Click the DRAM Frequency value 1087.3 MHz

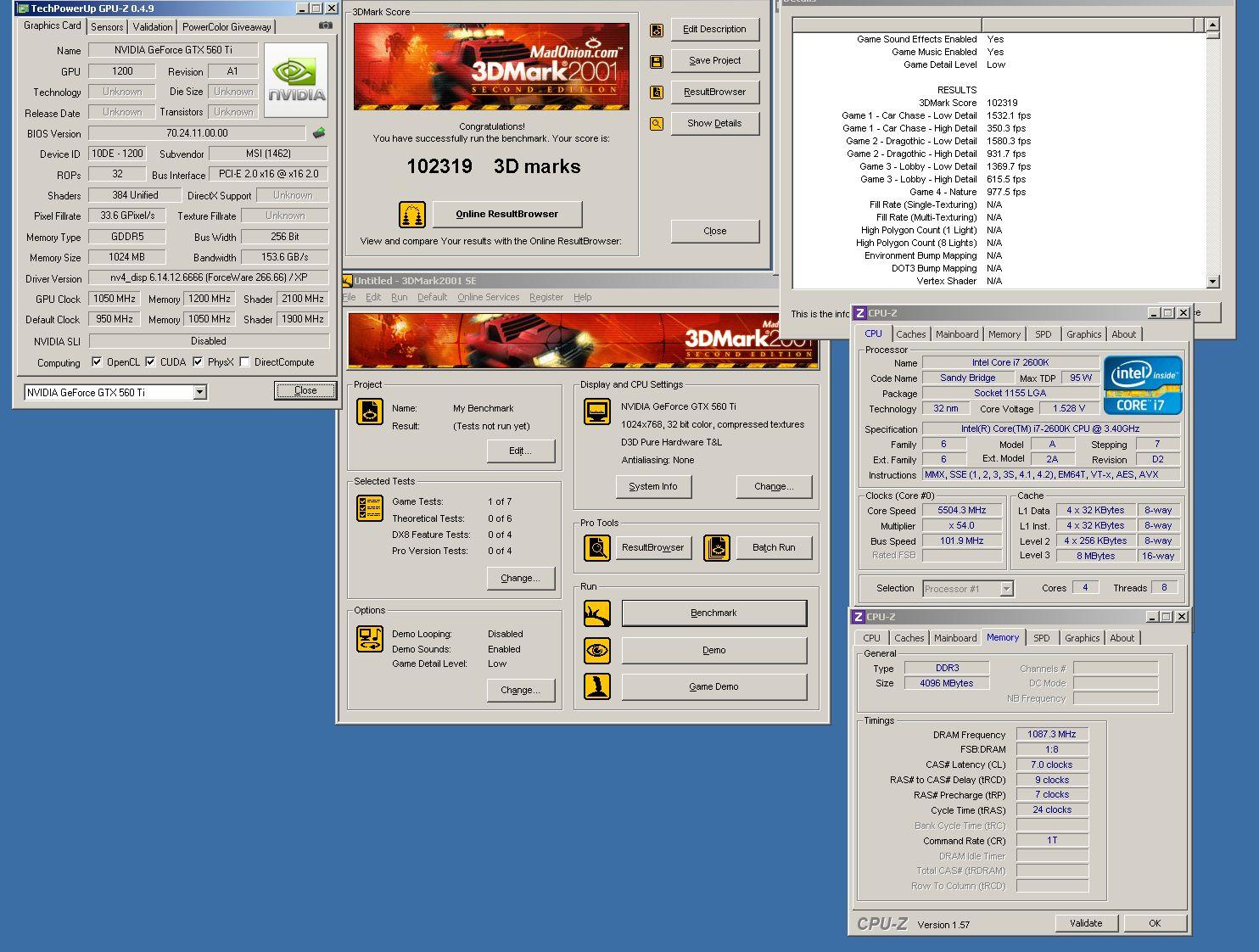point(1051,735)
